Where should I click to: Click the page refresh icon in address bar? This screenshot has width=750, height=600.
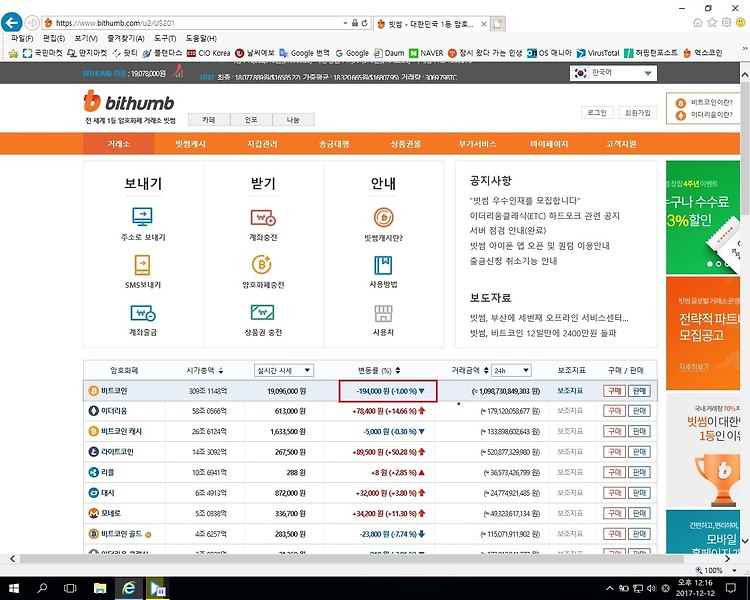coord(364,22)
